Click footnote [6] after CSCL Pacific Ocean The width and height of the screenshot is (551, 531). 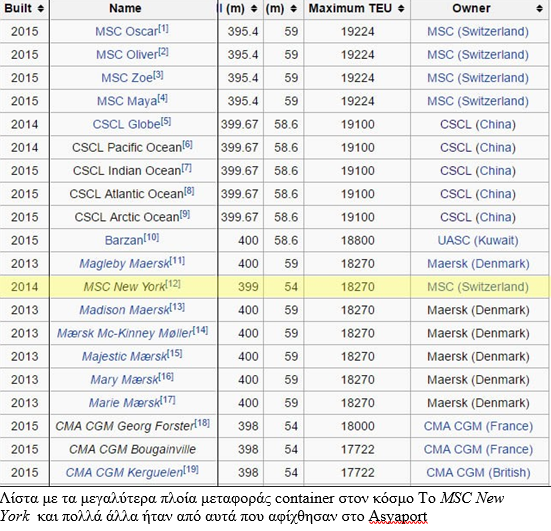[188, 144]
